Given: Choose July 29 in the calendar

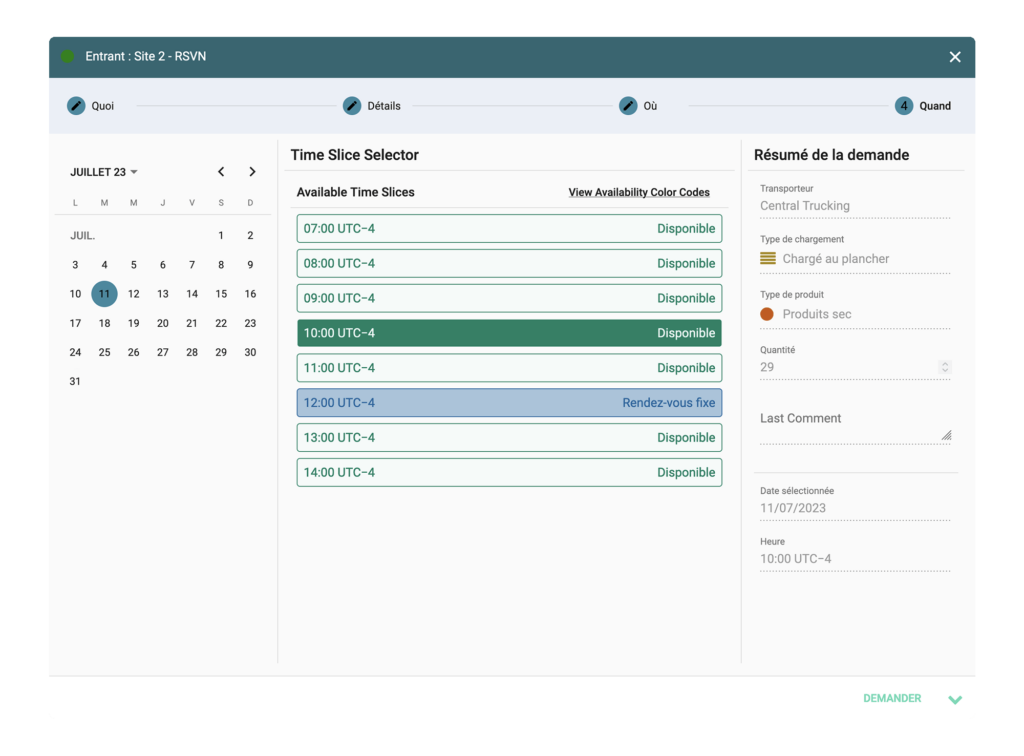Looking at the screenshot, I should 221,353.
